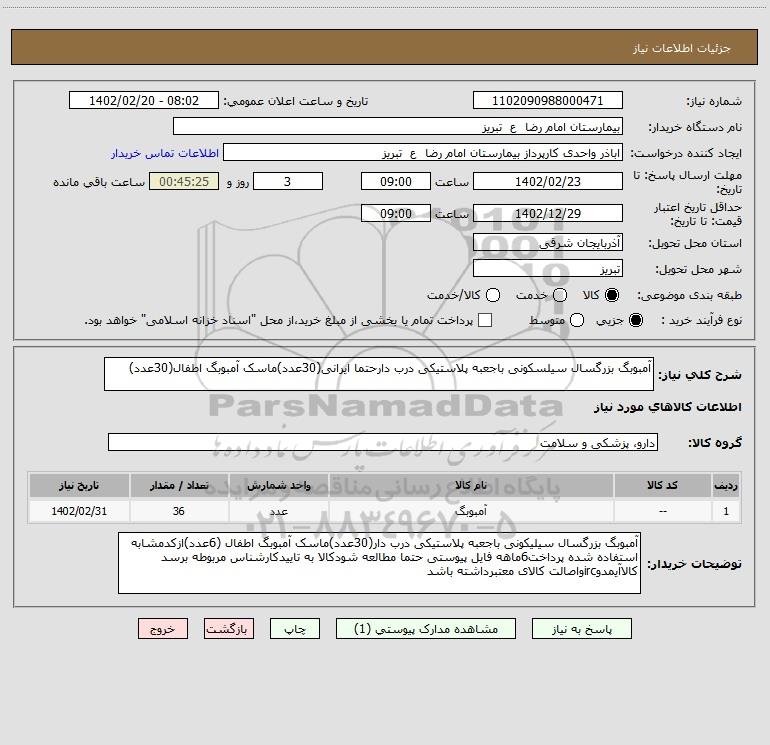Open مشاهده مدارک پیوستی (1) button
The width and height of the screenshot is (770, 745).
coord(426,629)
